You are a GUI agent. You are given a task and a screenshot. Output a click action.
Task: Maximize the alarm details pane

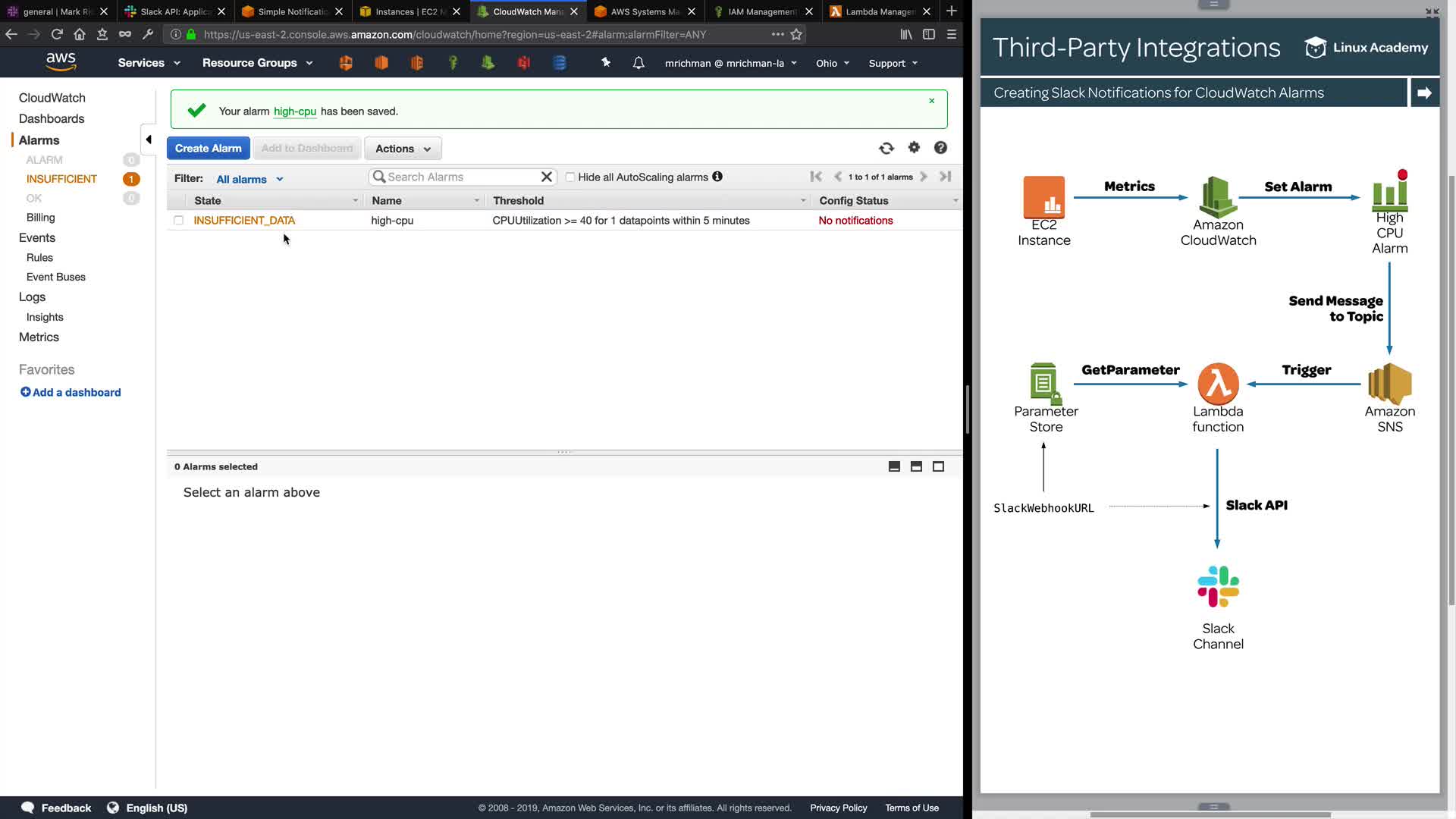(x=938, y=466)
